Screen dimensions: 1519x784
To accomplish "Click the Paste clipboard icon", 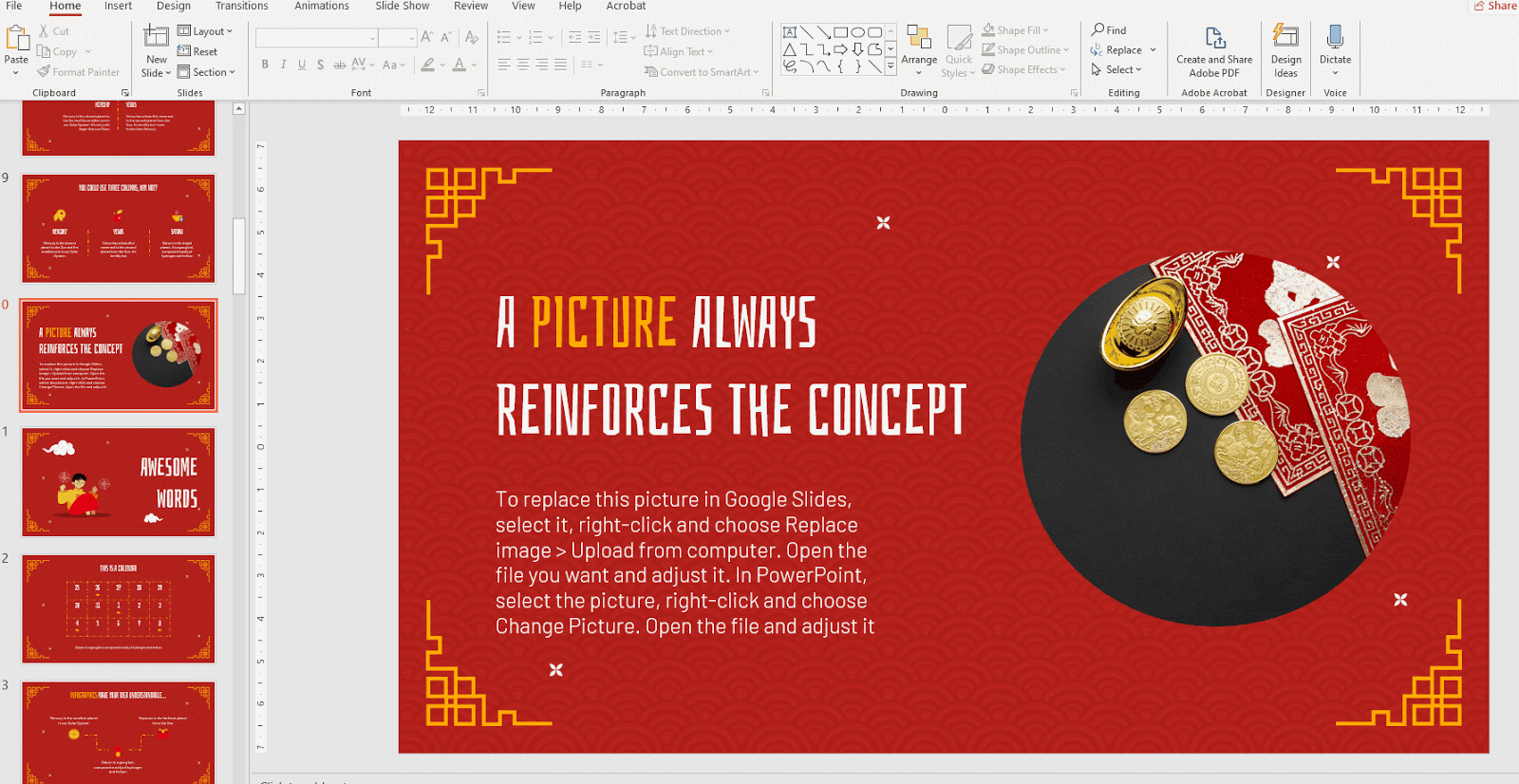I will [x=17, y=39].
